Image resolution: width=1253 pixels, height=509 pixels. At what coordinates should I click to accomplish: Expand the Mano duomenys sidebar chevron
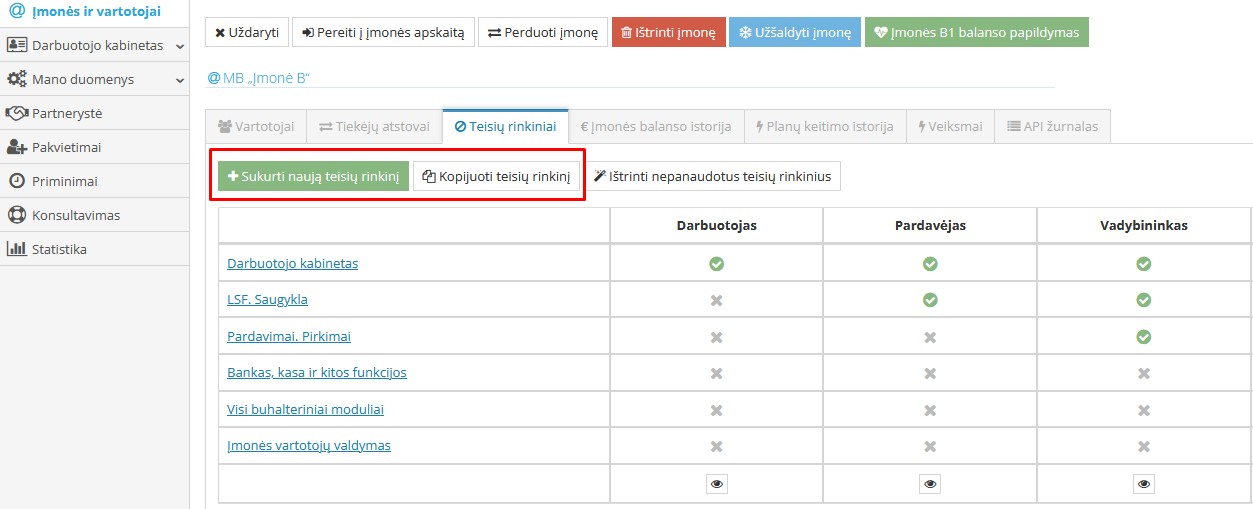click(x=179, y=80)
